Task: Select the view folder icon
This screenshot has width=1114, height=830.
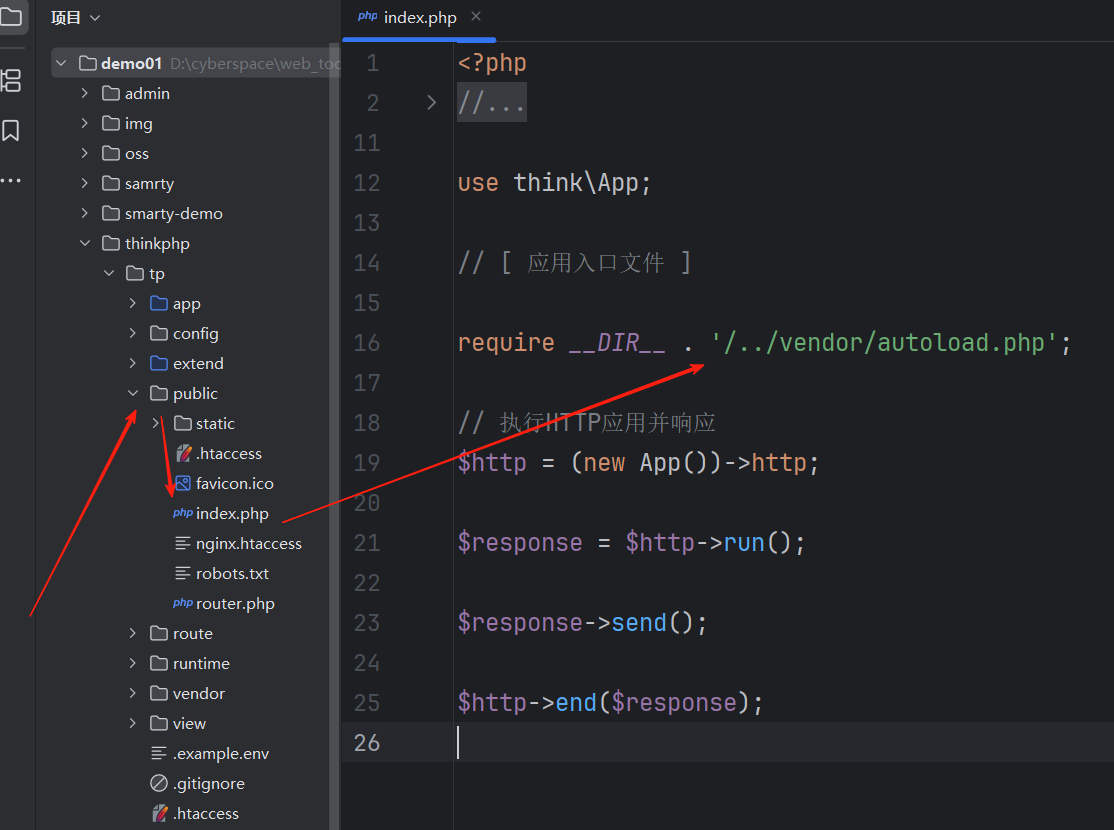Action: tap(159, 723)
